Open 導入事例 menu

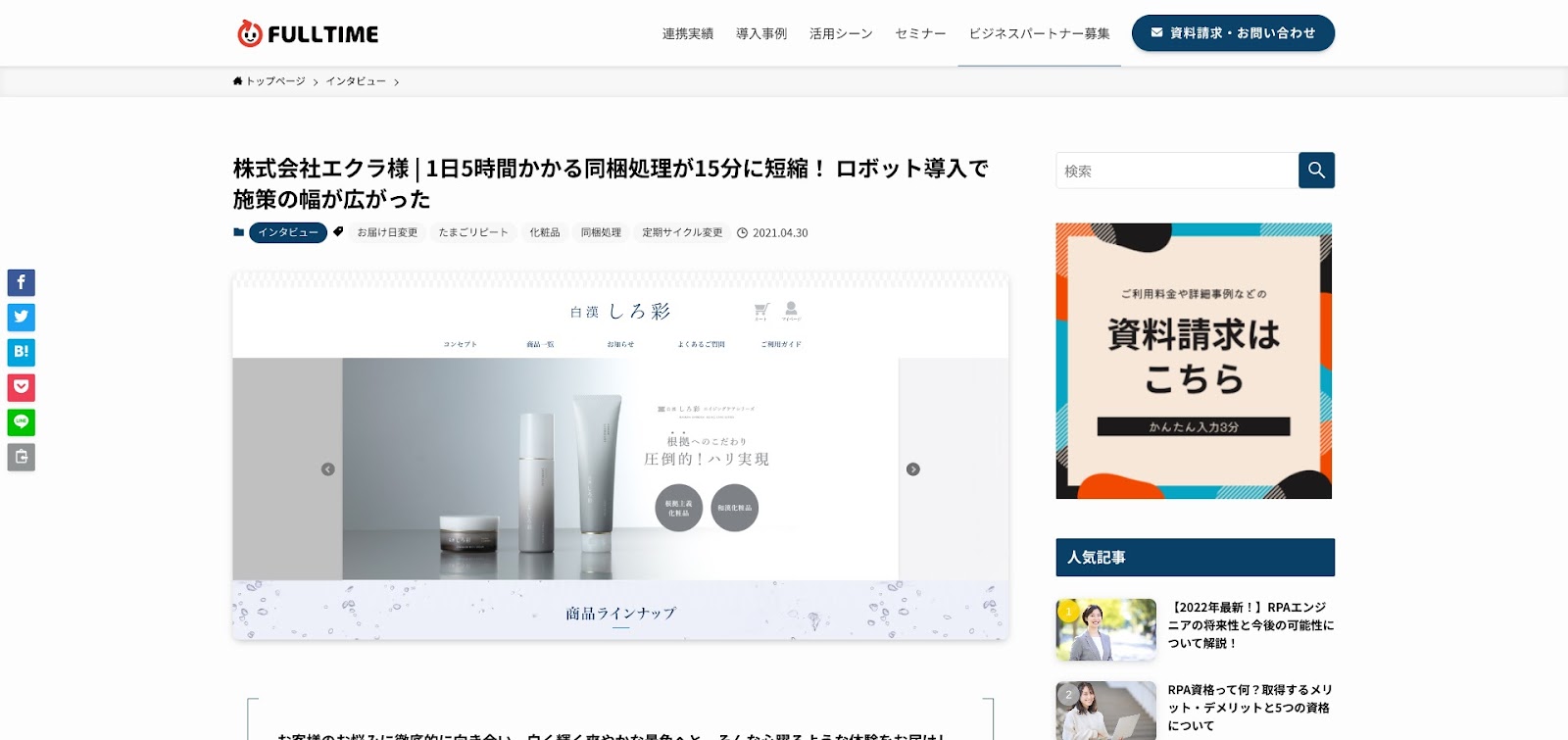point(761,33)
